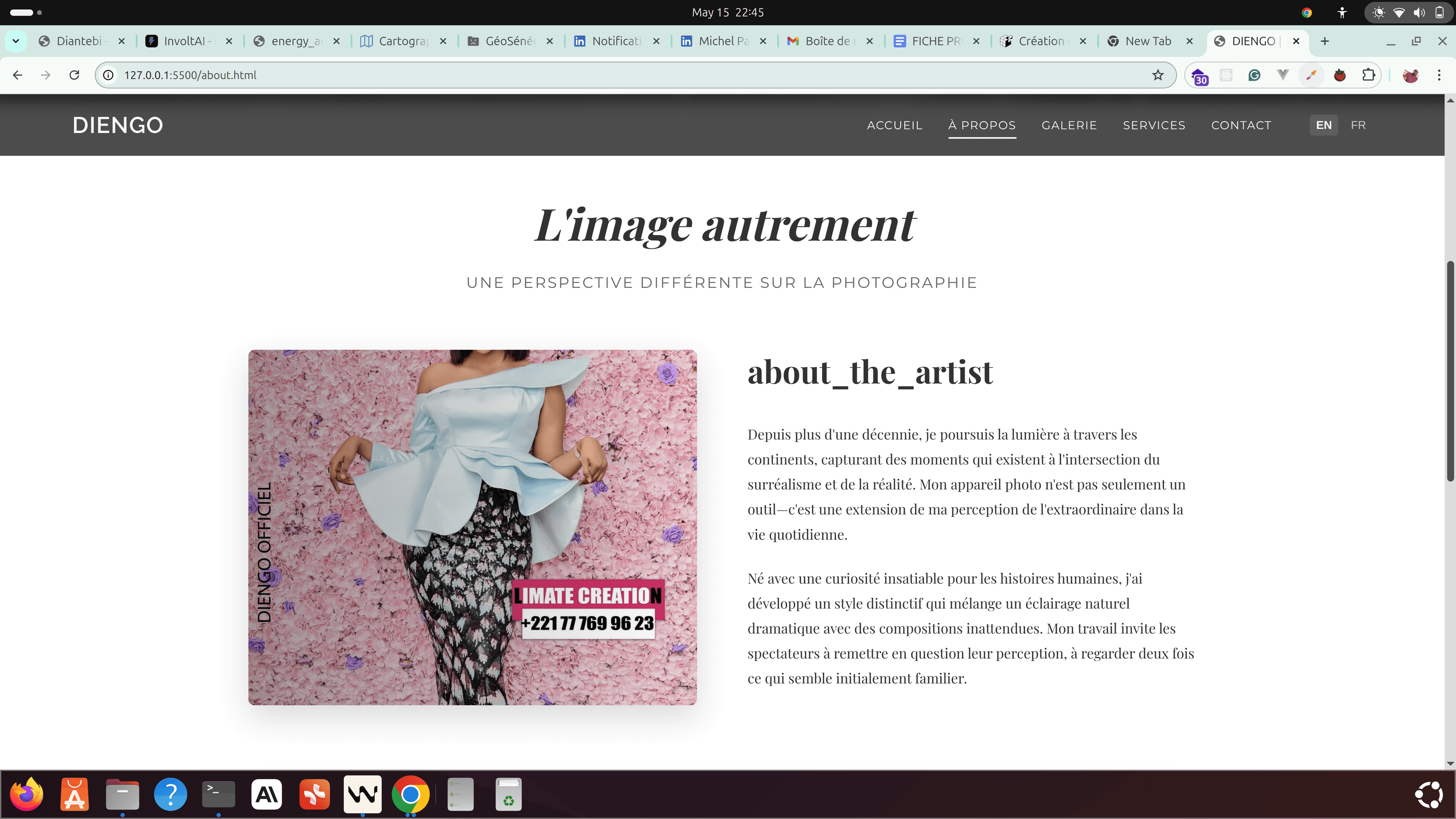
Task: Go to the GALERIE page
Action: pyautogui.click(x=1069, y=126)
